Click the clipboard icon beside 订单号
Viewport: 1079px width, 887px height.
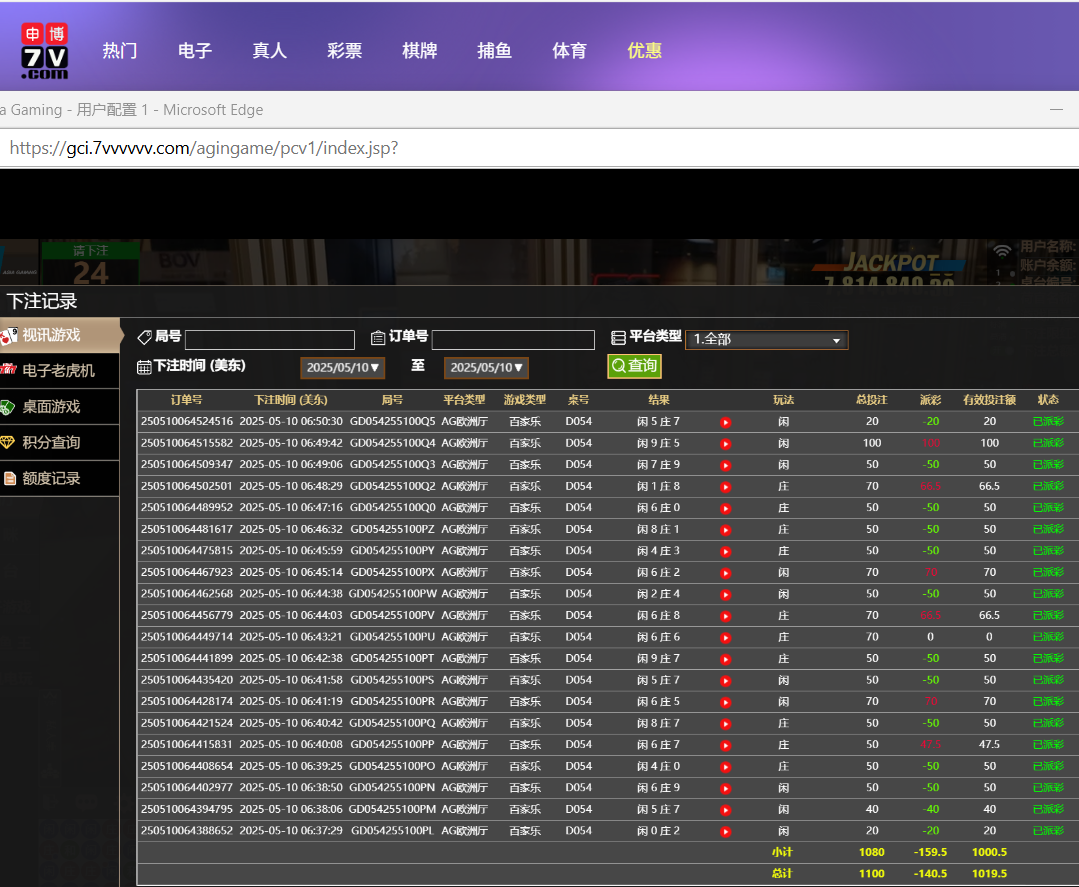click(x=378, y=338)
